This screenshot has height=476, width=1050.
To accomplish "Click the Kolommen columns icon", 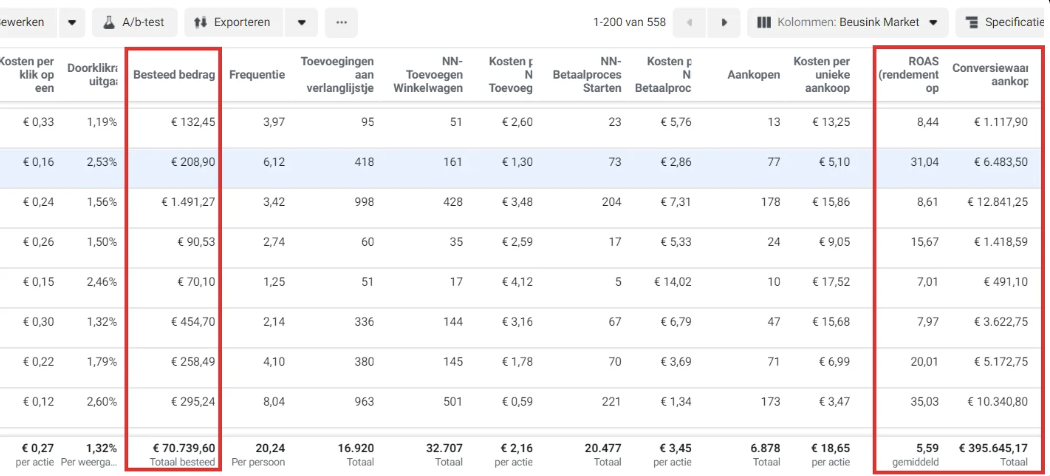I will tap(764, 22).
